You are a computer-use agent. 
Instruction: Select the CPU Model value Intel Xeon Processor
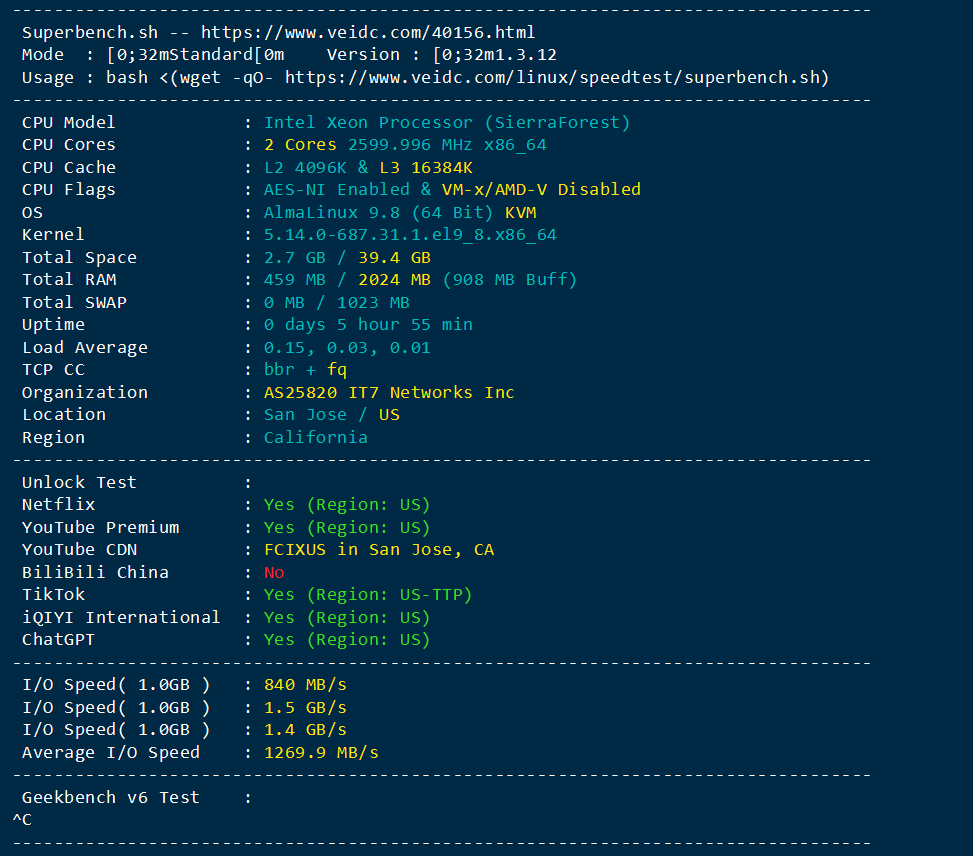point(447,122)
